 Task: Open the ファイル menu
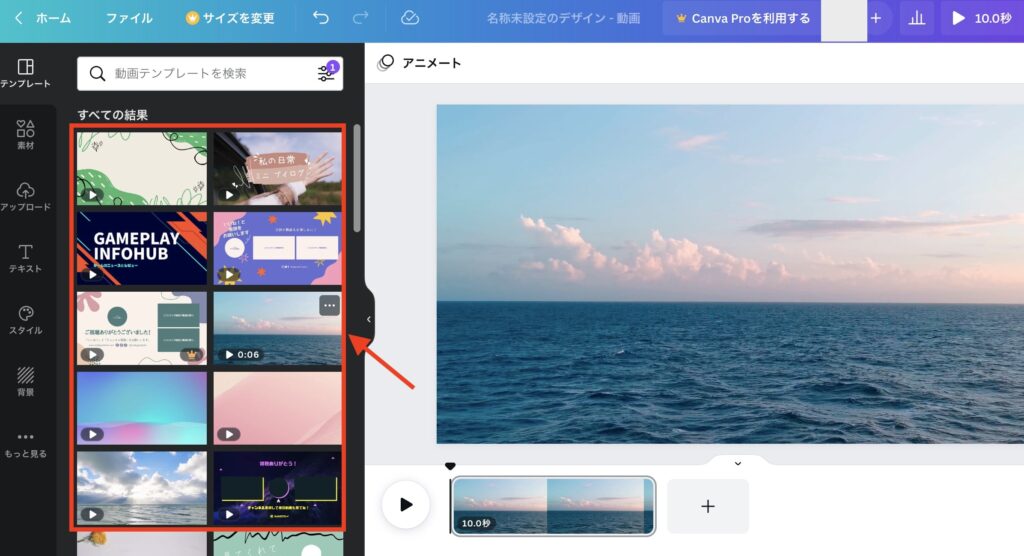[x=129, y=18]
